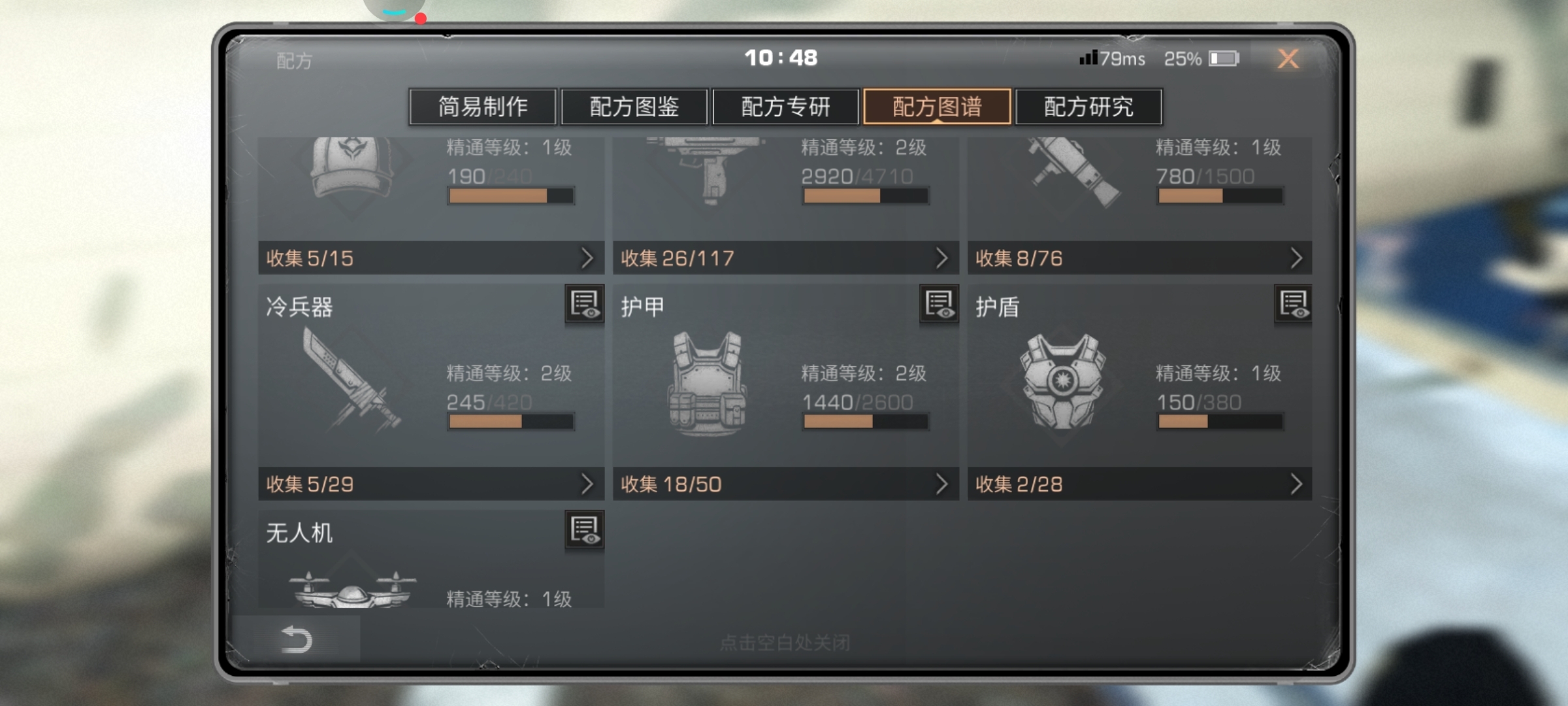Screen dimensions: 1568x706
Task: Click the battery status indicator
Action: click(1224, 59)
